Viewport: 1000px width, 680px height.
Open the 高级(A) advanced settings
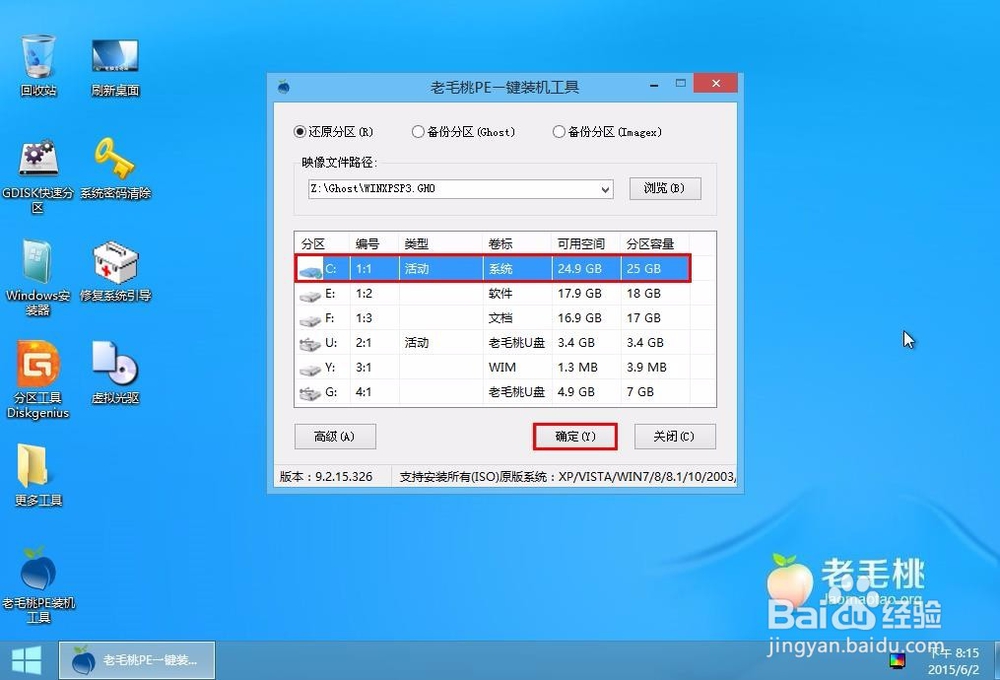coord(335,436)
